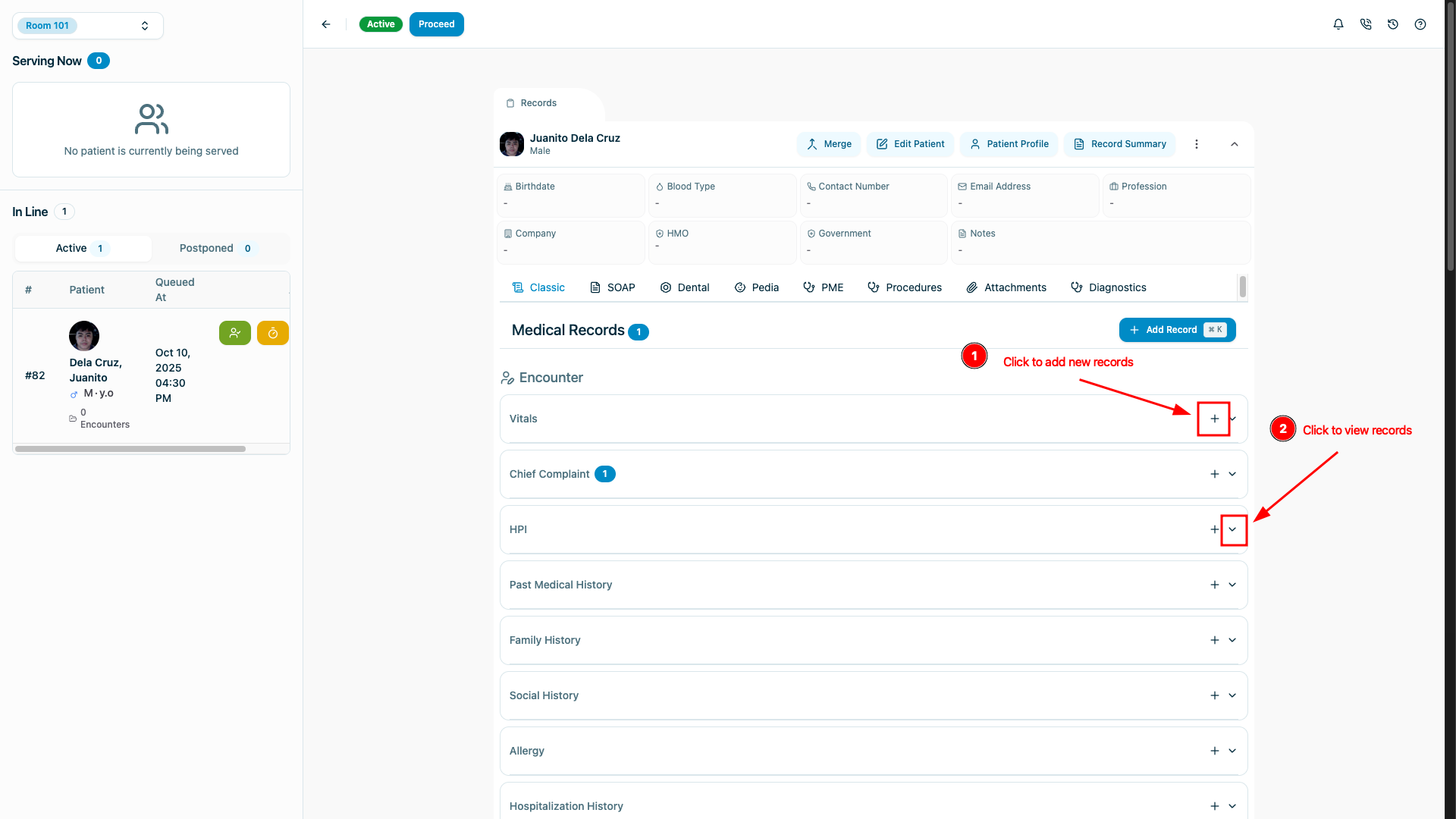Click the Add Record button
Viewport: 1456px width, 819px height.
click(x=1177, y=330)
